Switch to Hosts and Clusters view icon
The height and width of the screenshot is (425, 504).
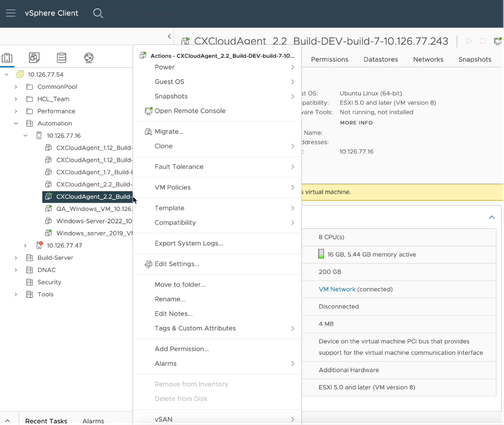(7, 58)
